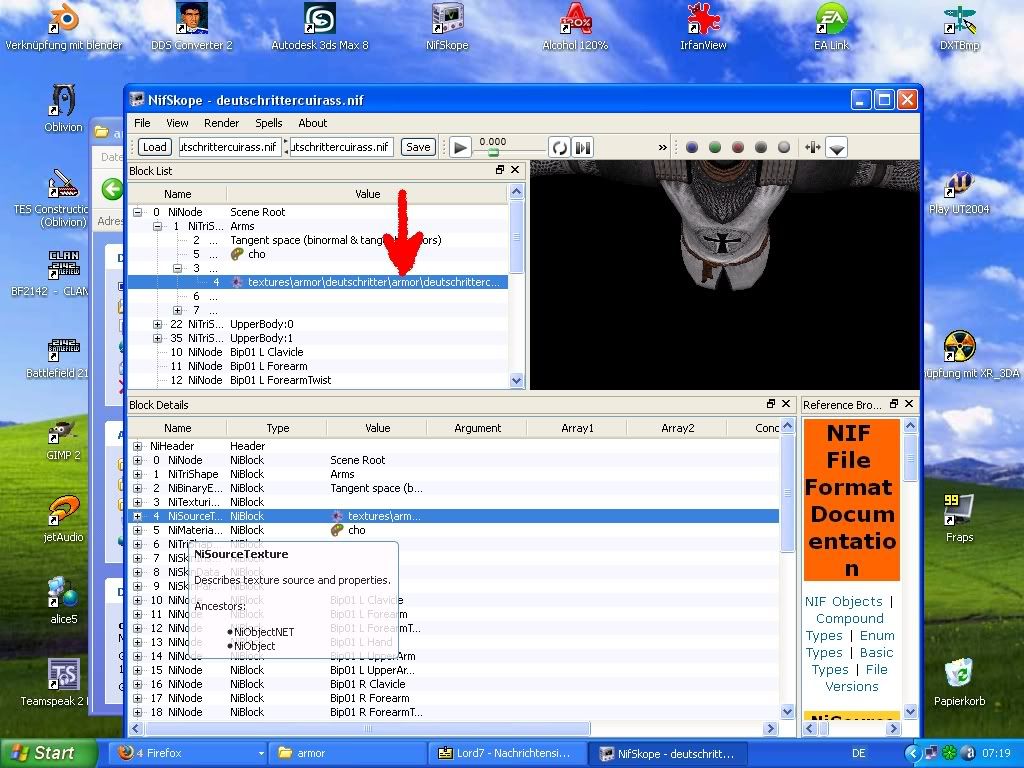This screenshot has height=768, width=1024.
Task: Click the cho material palette icon
Action: pyautogui.click(x=237, y=254)
